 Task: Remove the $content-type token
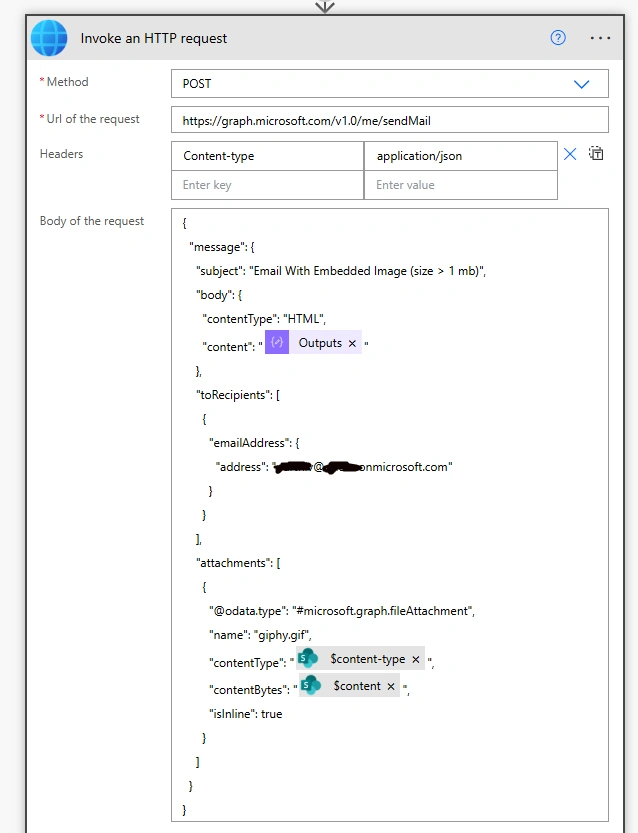point(415,660)
